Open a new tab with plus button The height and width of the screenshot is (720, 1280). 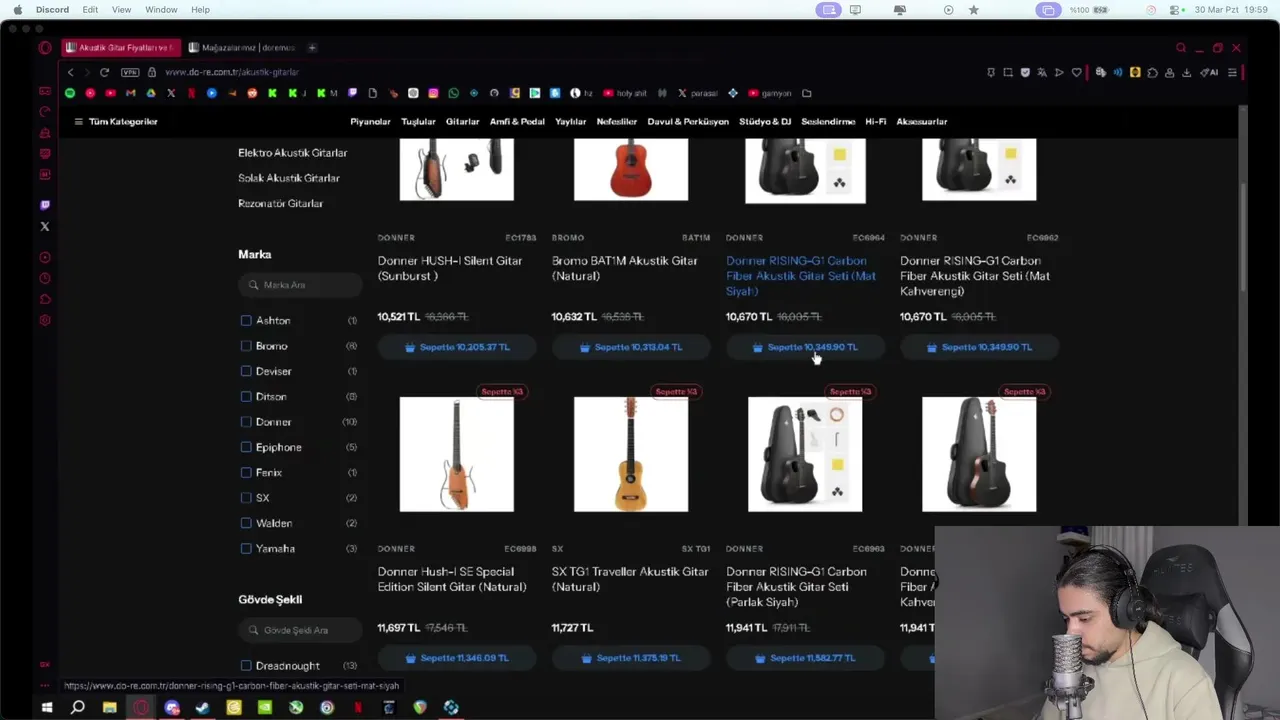(x=312, y=47)
